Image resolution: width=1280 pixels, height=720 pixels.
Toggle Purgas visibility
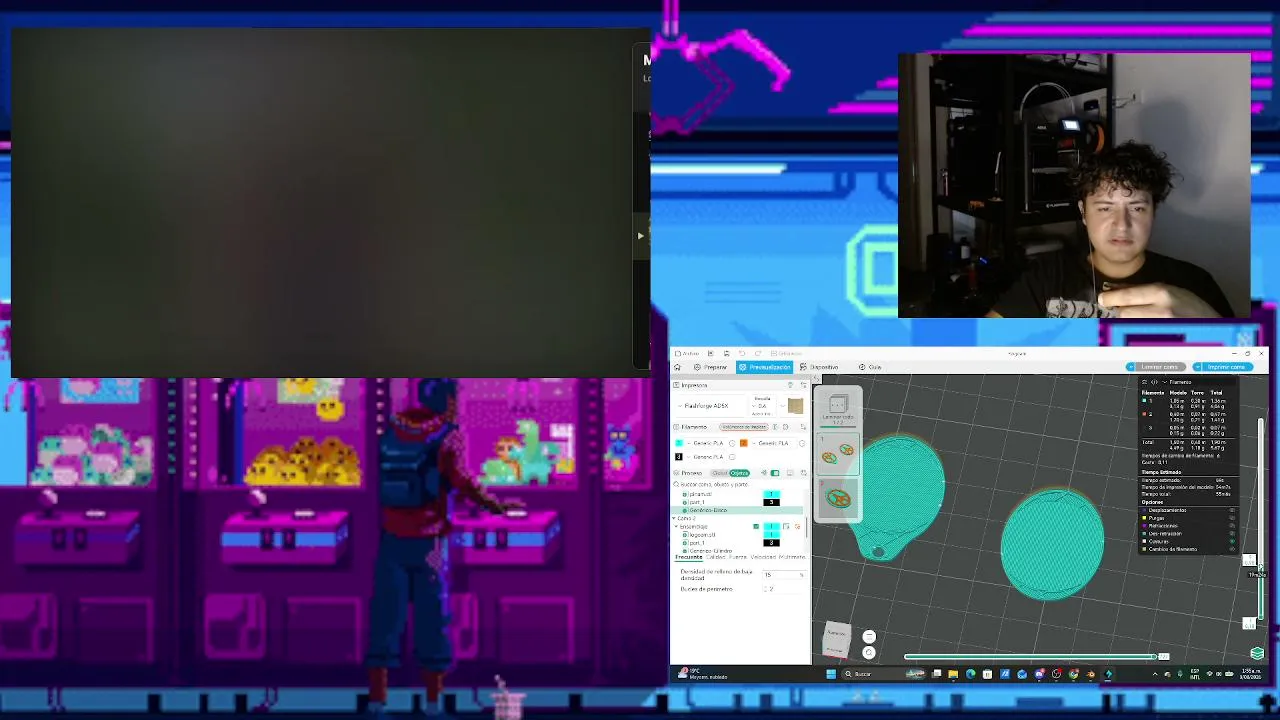click(x=1232, y=518)
